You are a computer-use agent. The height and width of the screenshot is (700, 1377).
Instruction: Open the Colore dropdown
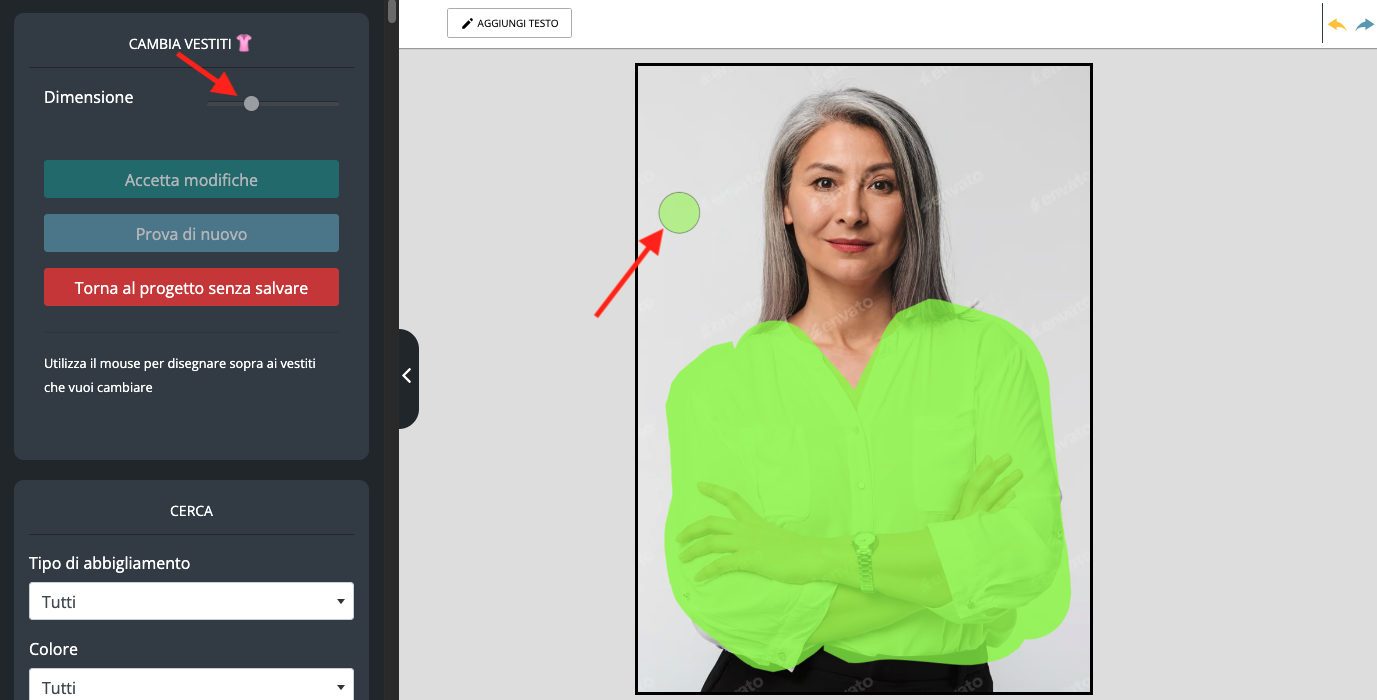click(191, 686)
